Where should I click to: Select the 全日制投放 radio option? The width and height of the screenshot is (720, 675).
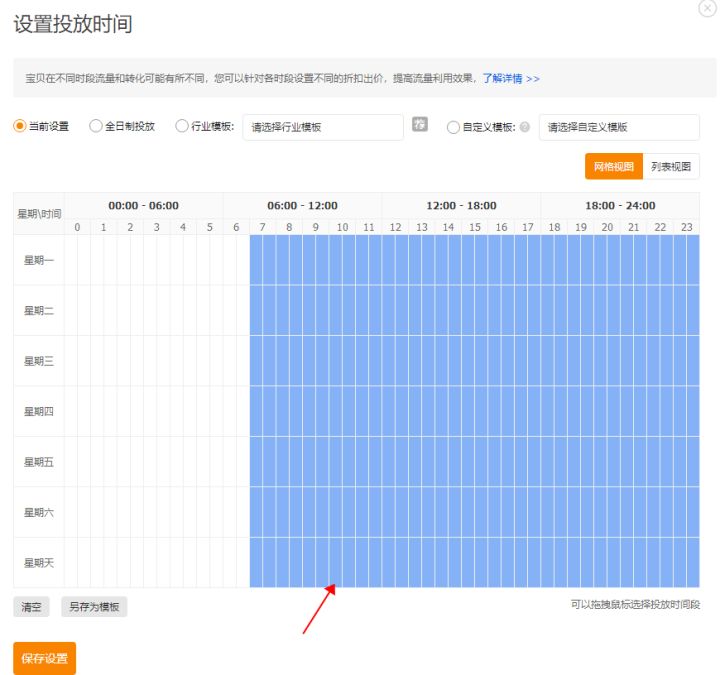96,127
